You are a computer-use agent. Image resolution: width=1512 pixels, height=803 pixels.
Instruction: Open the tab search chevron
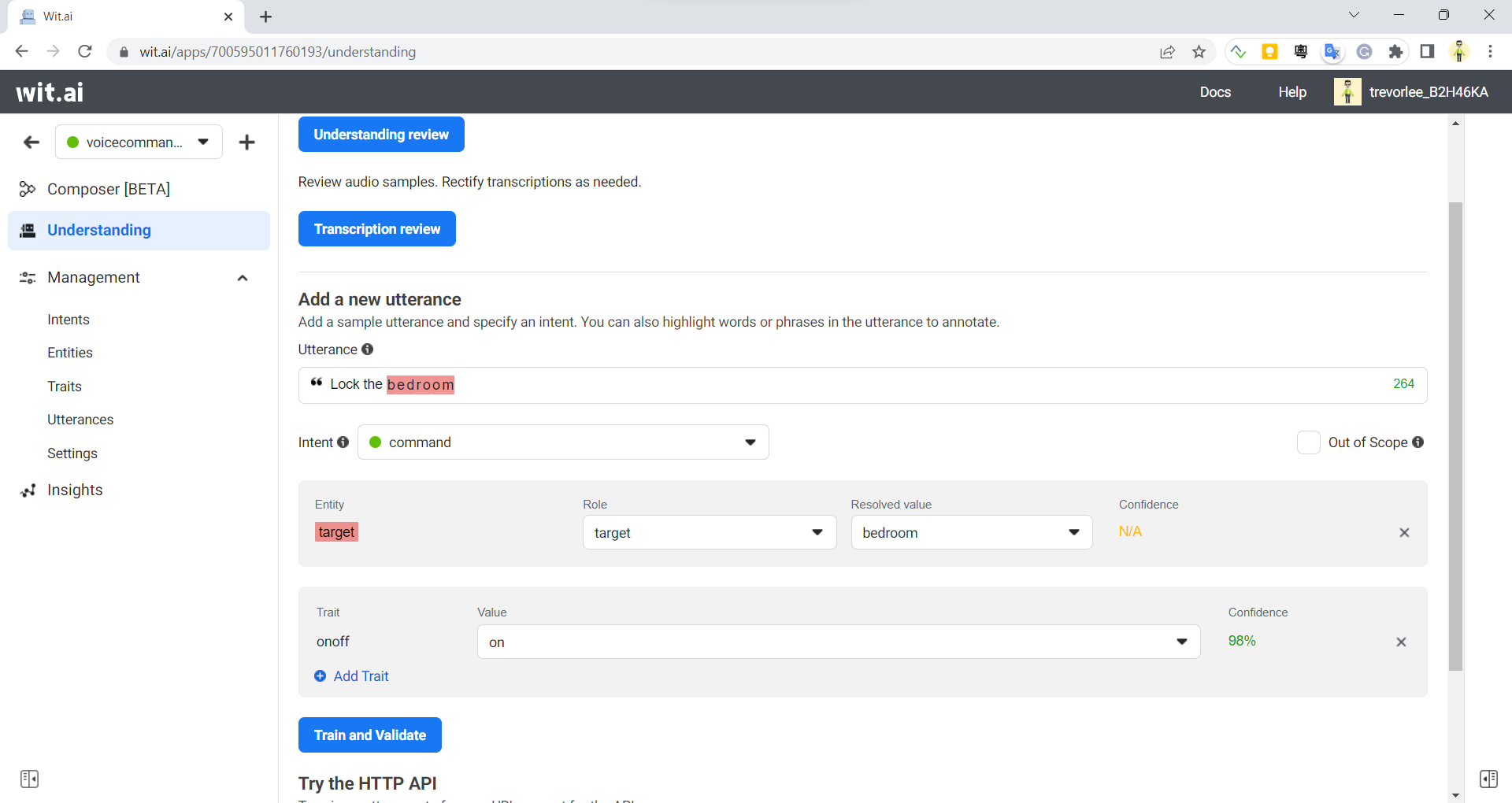tap(1354, 15)
